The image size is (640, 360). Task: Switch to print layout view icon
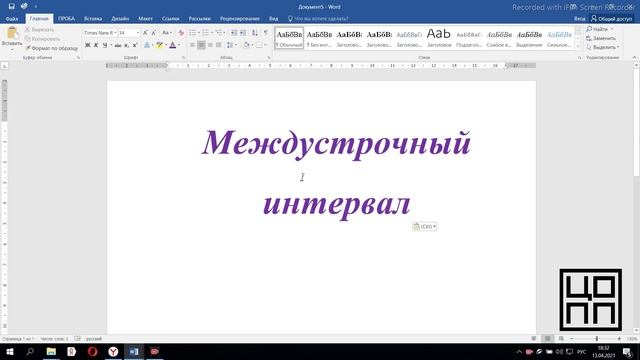[547, 339]
